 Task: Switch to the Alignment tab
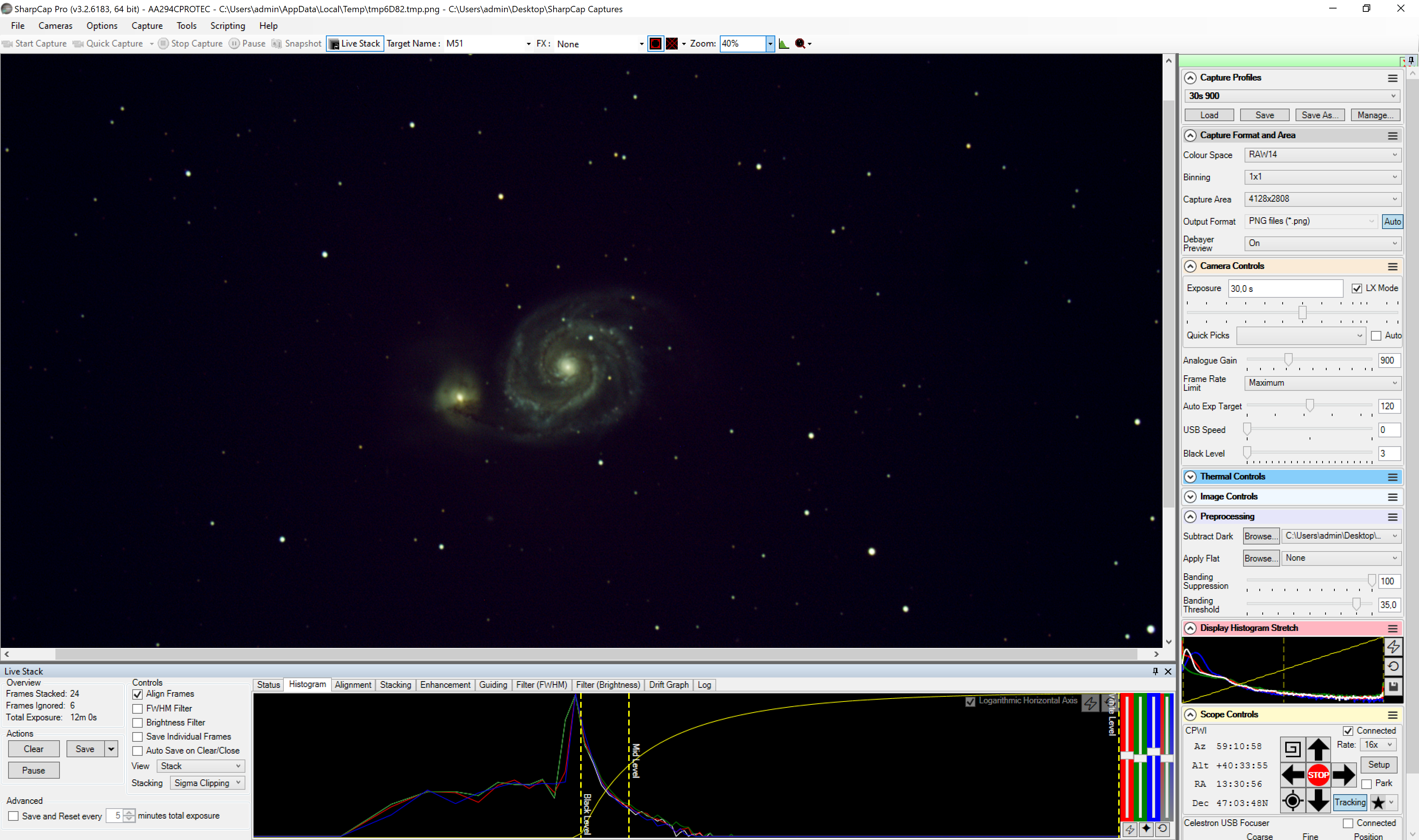click(x=353, y=685)
